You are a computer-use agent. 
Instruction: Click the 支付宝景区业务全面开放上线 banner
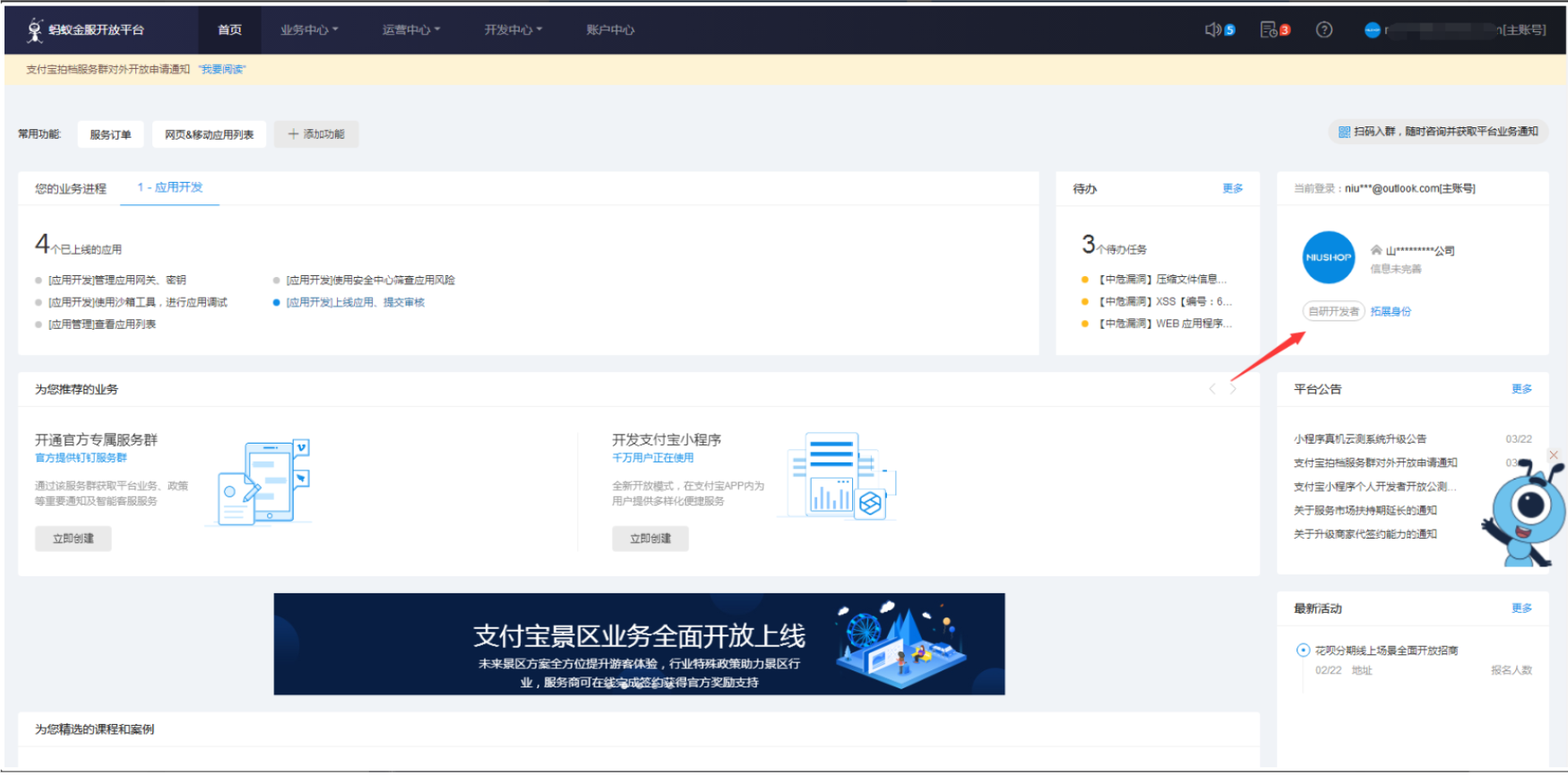click(x=639, y=643)
